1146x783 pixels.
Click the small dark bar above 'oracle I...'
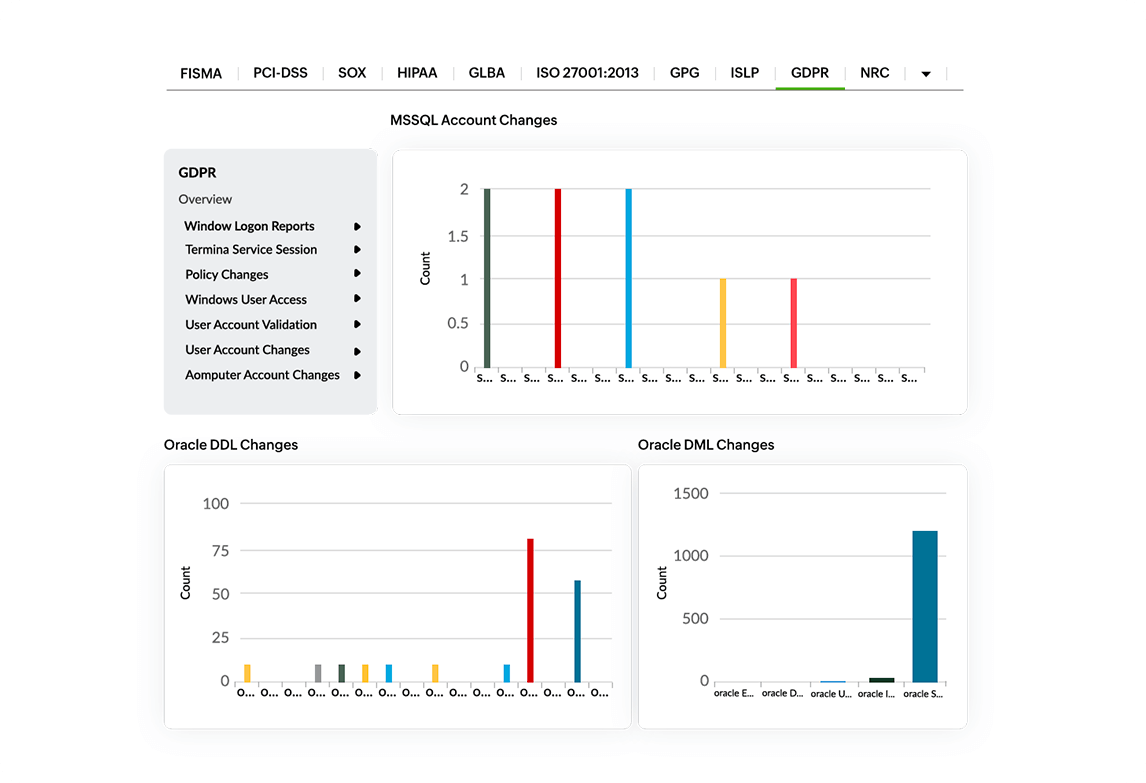click(881, 680)
